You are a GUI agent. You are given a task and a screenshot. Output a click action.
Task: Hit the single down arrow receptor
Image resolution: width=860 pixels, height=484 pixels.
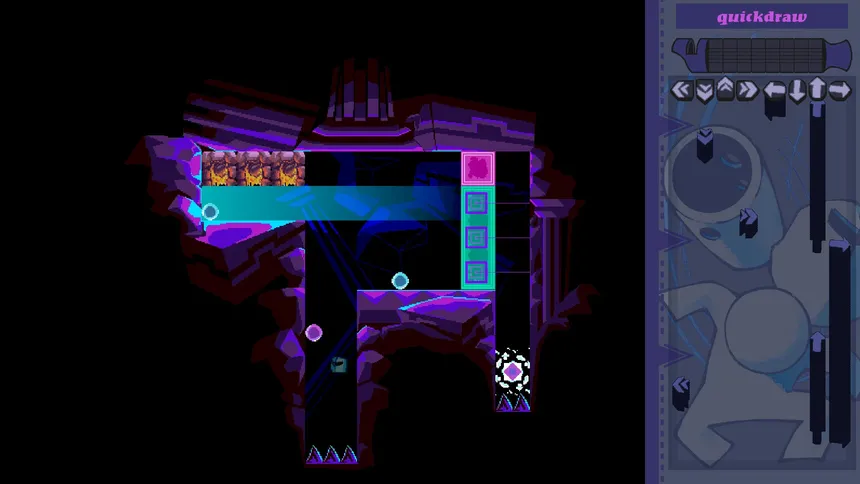(797, 90)
